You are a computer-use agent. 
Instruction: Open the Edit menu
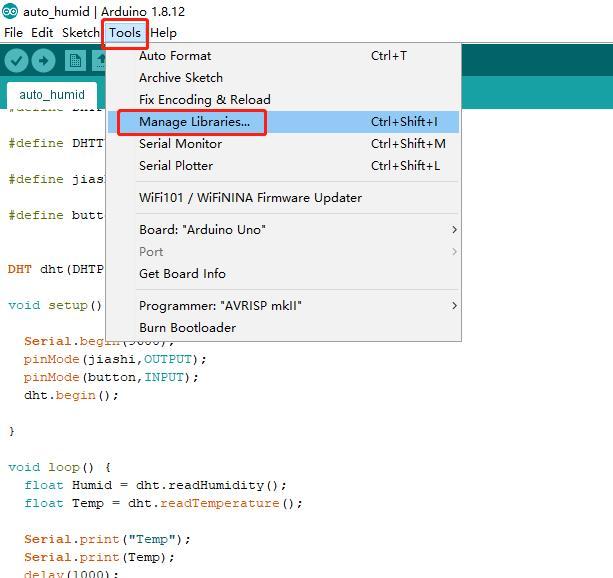pyautogui.click(x=42, y=32)
